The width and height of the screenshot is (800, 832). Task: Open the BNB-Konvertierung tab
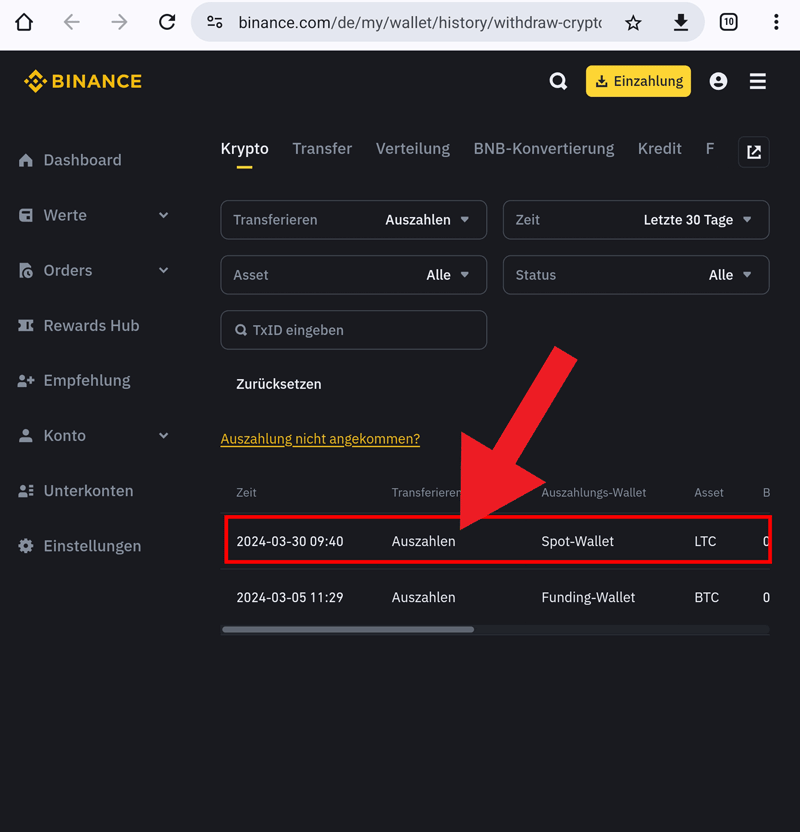point(543,148)
